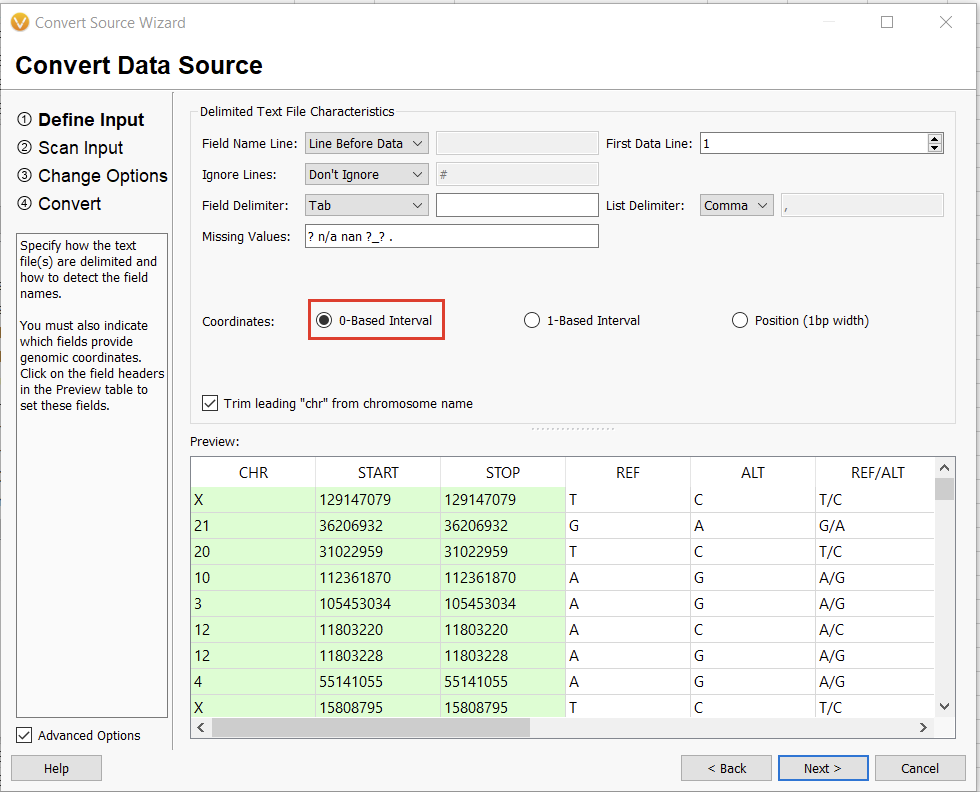Select the Position (1bp width) option

click(739, 319)
